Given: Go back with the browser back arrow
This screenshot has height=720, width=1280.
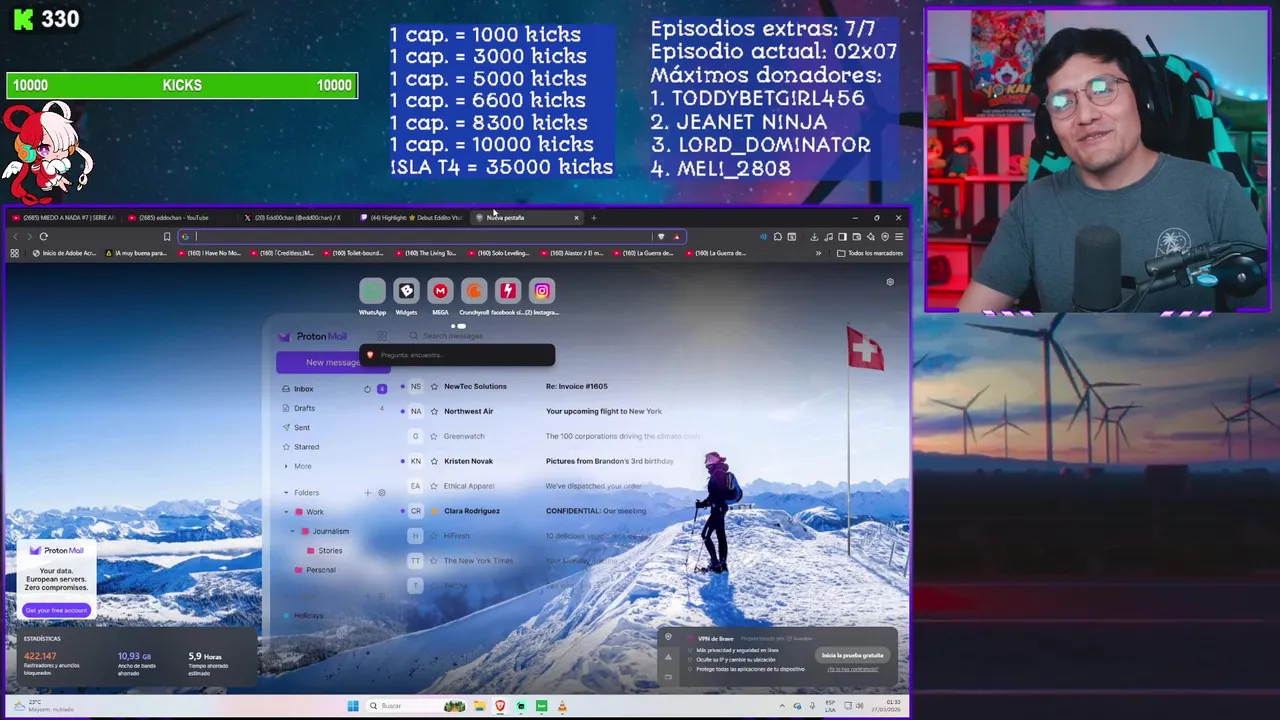Looking at the screenshot, I should click(15, 237).
